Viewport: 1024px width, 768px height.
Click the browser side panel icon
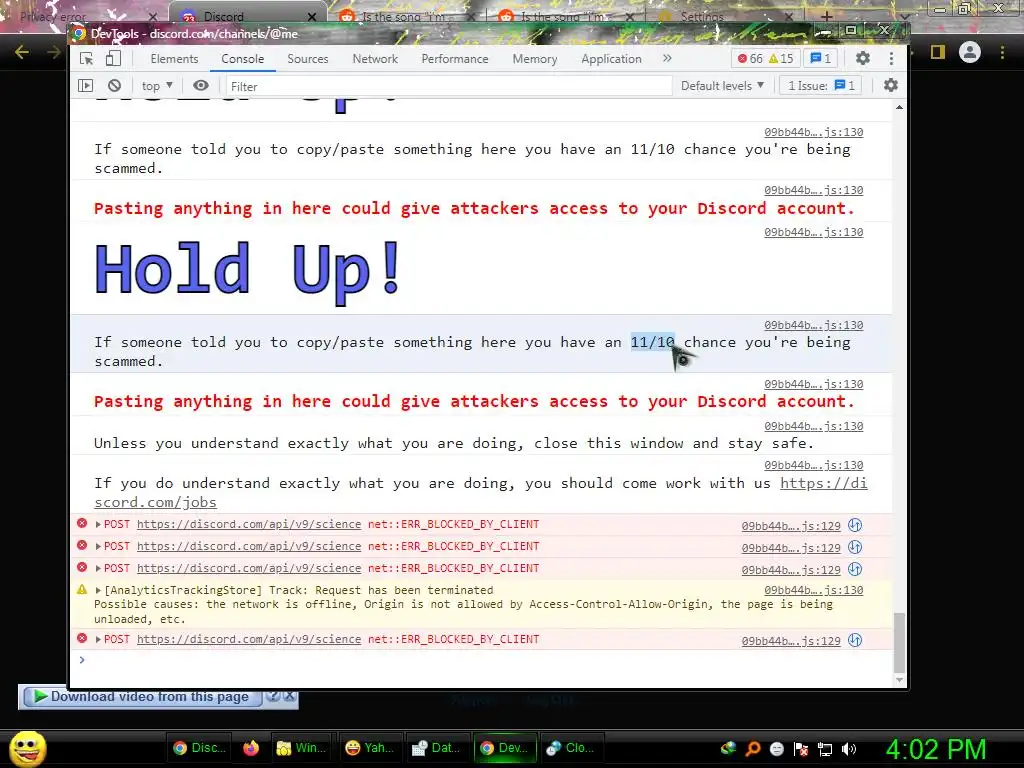point(938,52)
